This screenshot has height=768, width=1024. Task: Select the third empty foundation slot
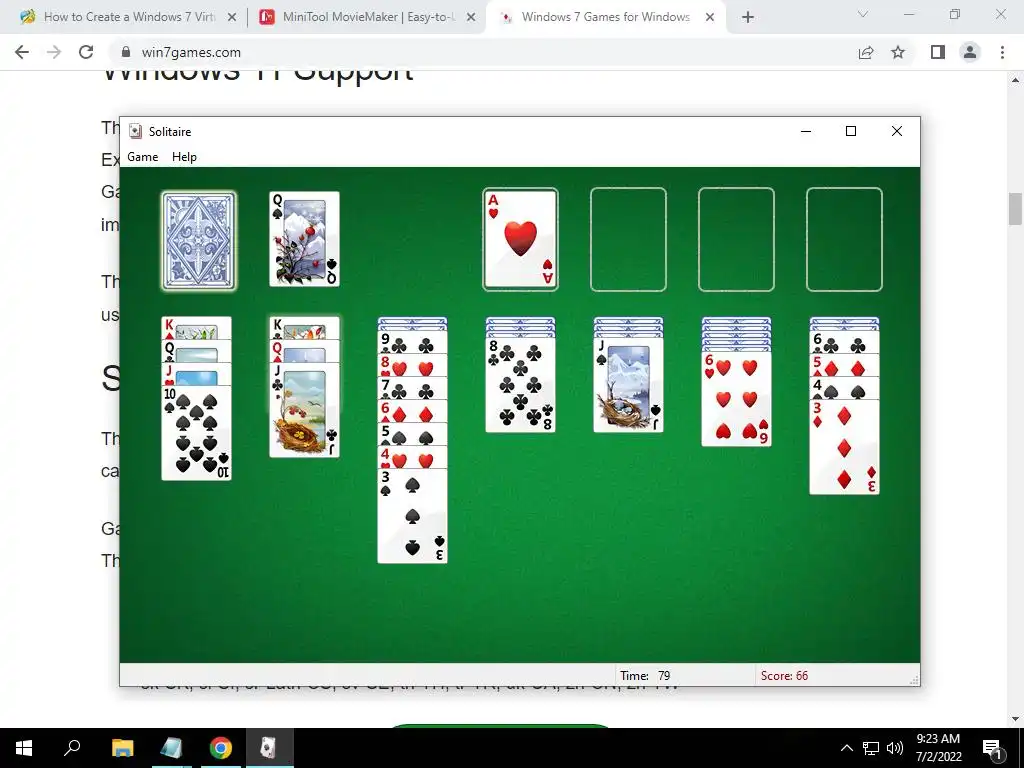pos(736,239)
